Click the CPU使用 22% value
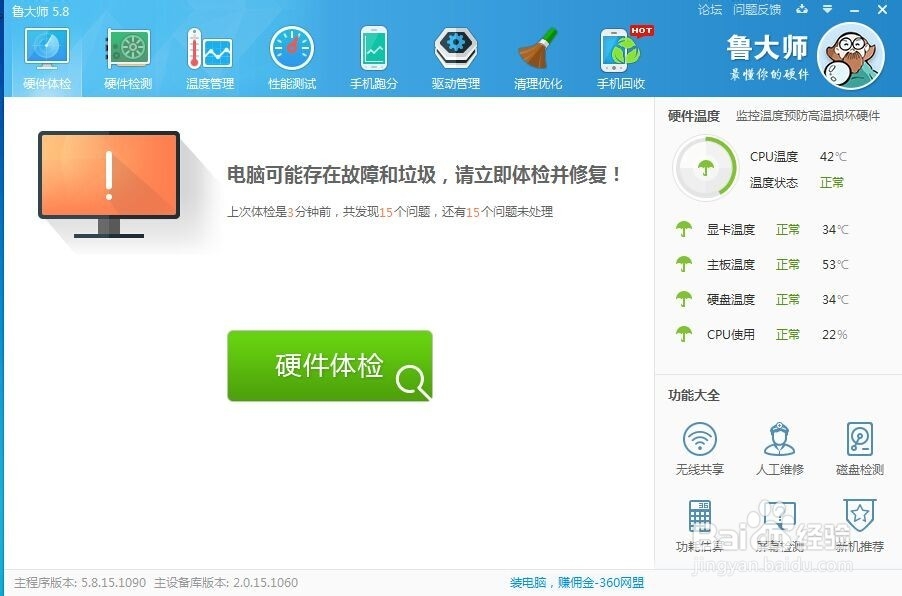902x596 pixels. (834, 334)
